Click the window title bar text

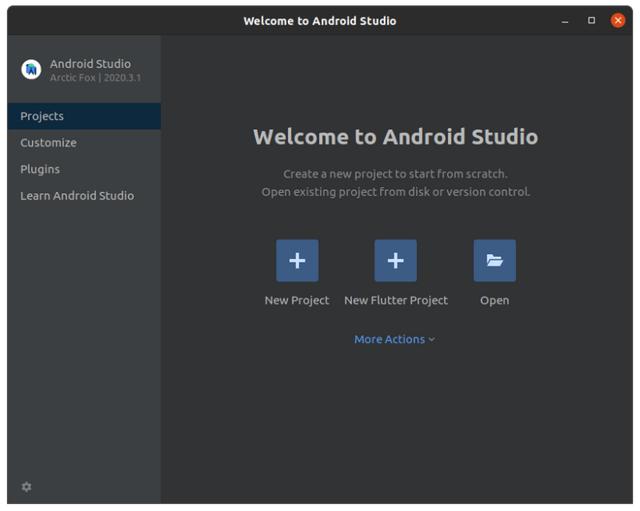(320, 21)
